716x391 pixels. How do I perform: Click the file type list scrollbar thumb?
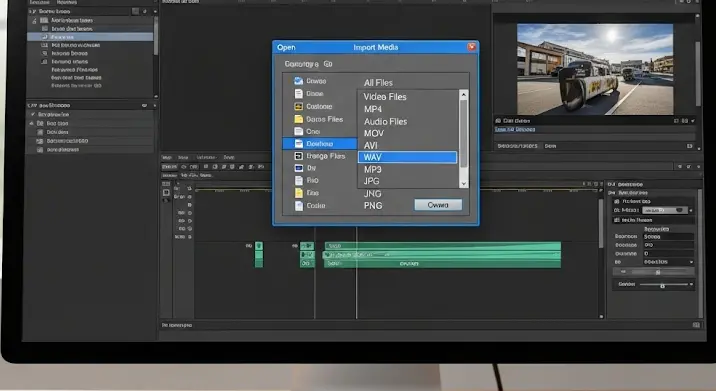tap(463, 133)
